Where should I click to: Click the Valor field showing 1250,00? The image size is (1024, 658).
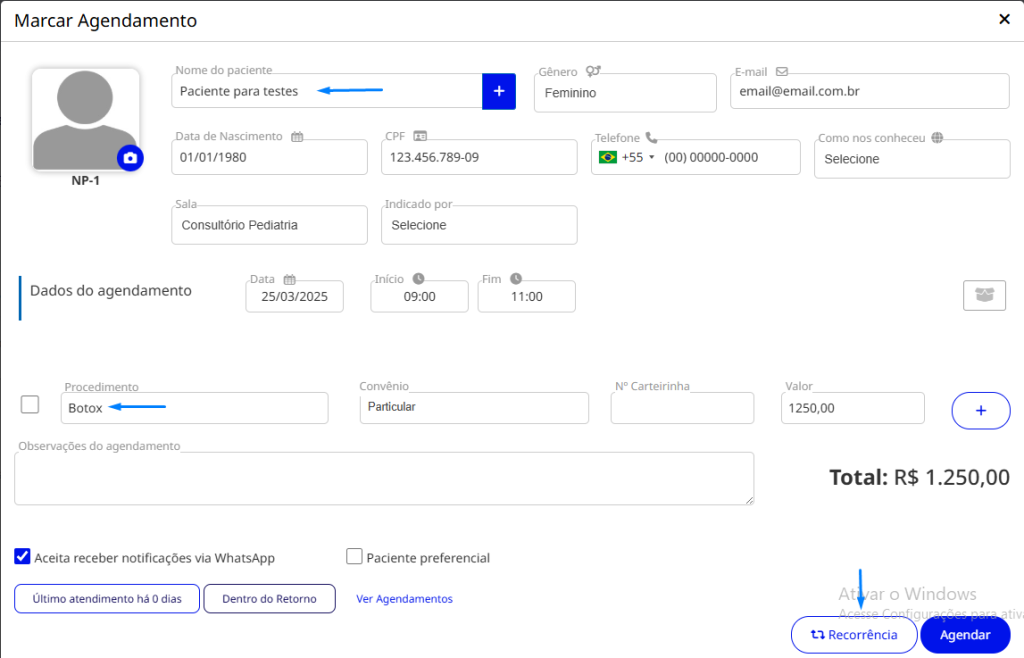pyautogui.click(x=852, y=408)
